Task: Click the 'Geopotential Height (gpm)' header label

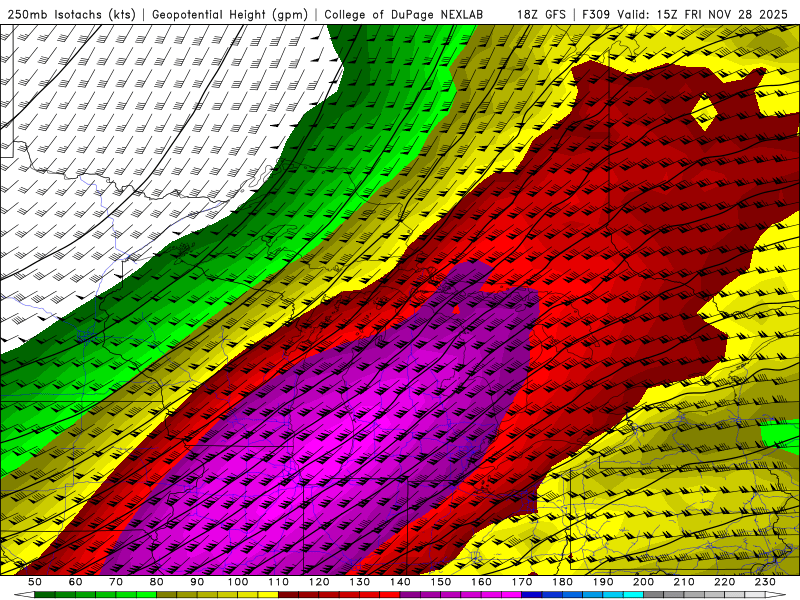Action: click(230, 14)
